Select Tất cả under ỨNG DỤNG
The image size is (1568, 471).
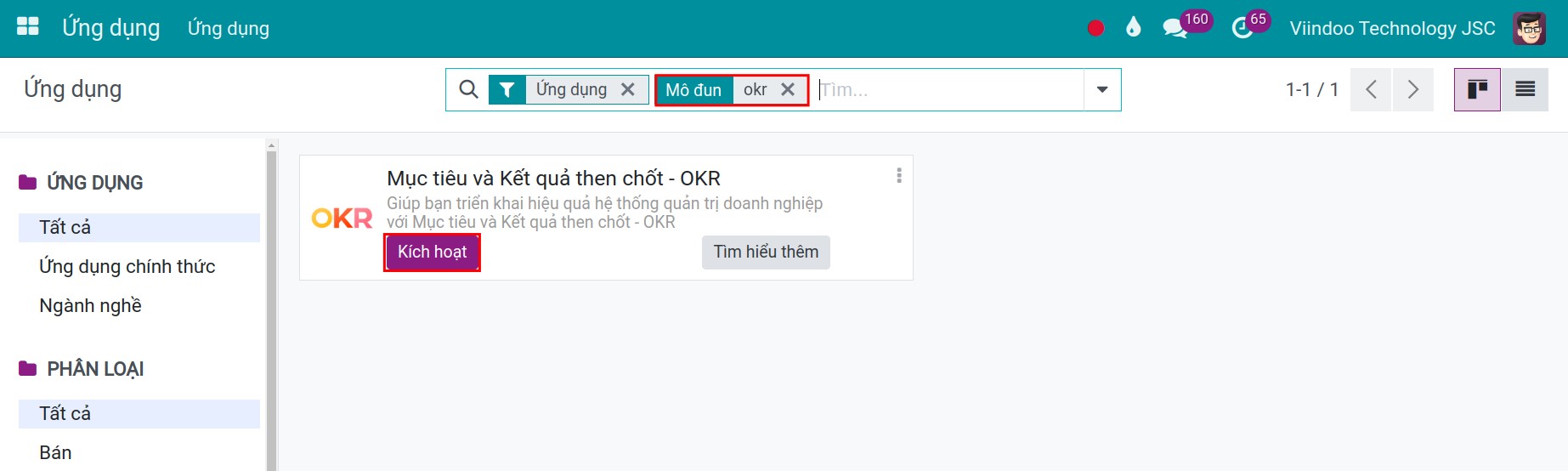[x=139, y=228]
